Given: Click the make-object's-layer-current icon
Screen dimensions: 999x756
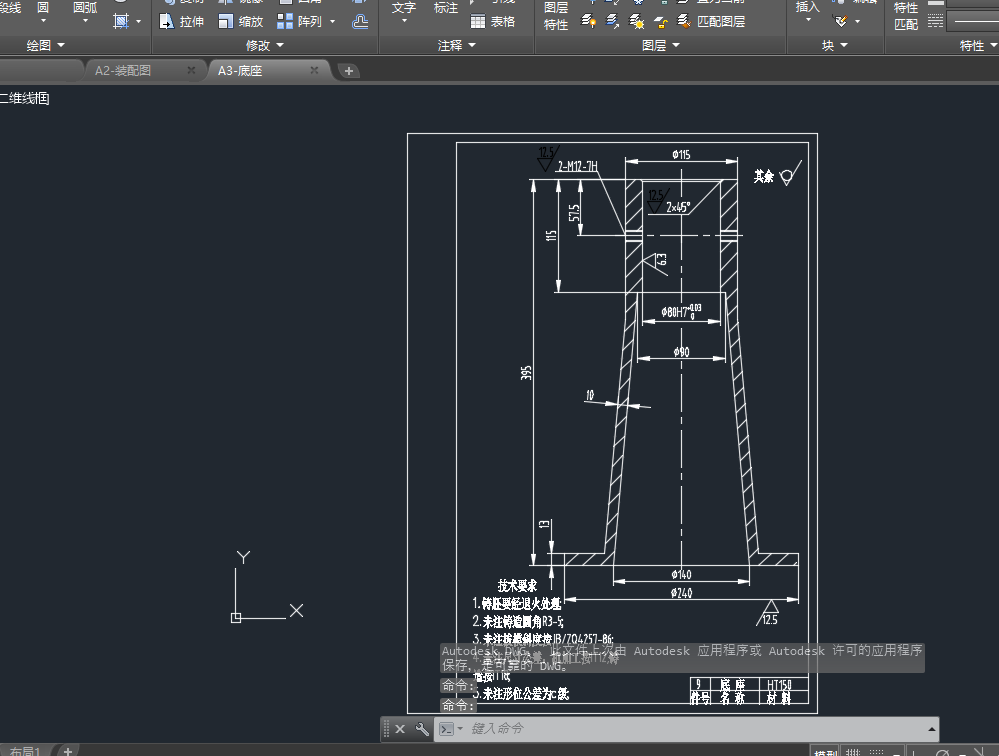Looking at the screenshot, I should tap(589, 22).
